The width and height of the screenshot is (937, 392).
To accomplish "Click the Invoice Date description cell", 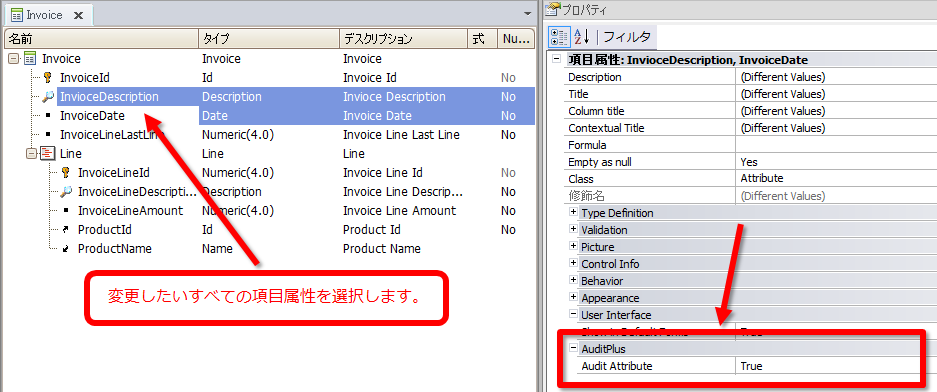I will pyautogui.click(x=377, y=116).
